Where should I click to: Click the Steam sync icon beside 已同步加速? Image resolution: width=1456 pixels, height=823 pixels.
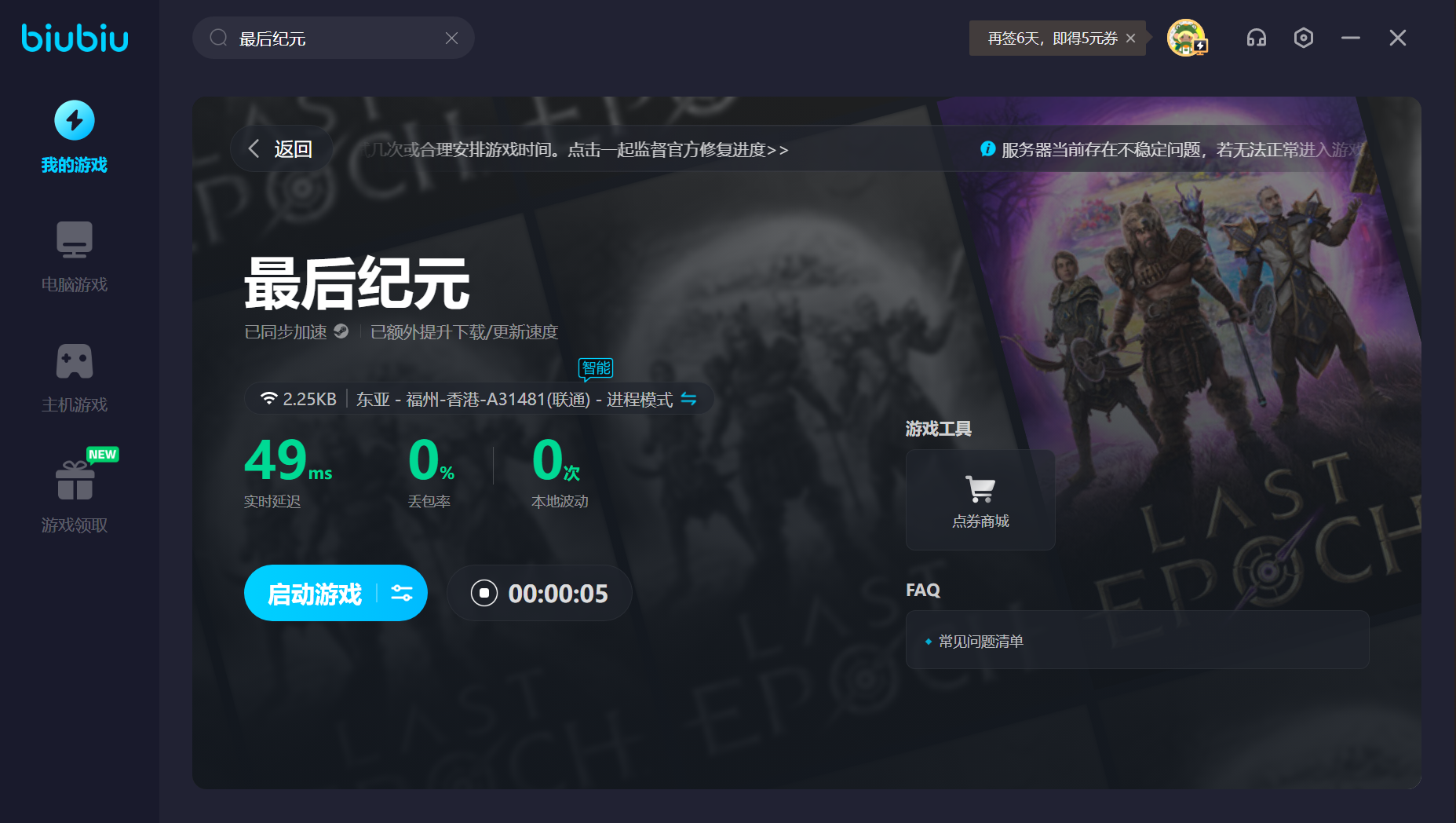(x=341, y=331)
